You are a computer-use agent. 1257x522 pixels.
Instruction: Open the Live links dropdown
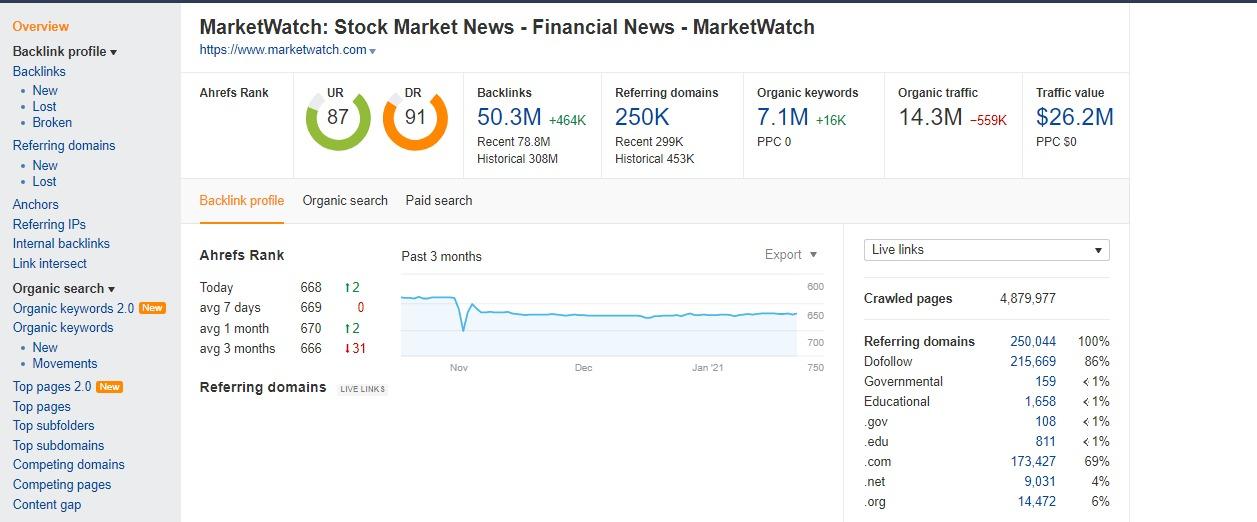(987, 250)
